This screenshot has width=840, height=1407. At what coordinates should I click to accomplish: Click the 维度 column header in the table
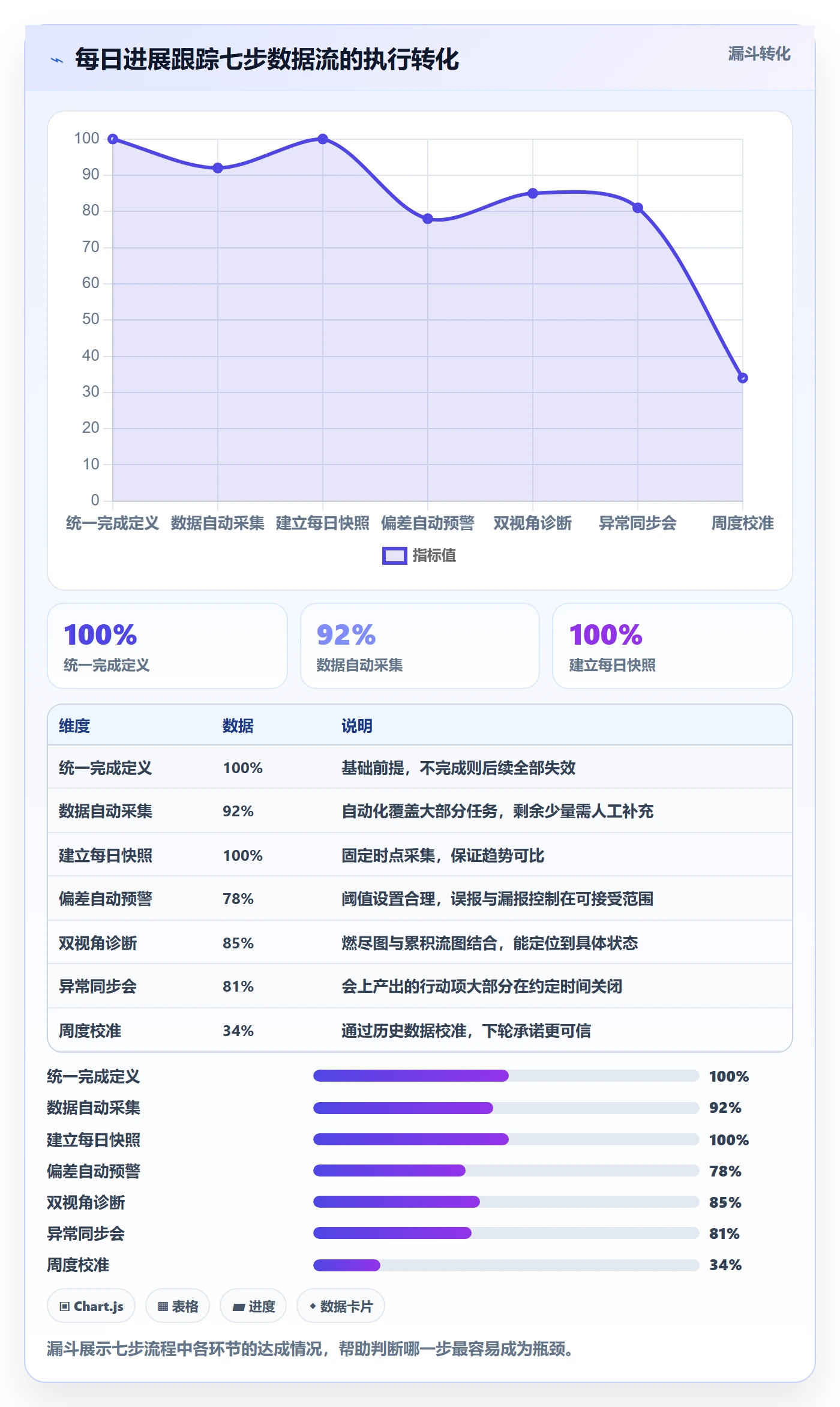point(74,726)
